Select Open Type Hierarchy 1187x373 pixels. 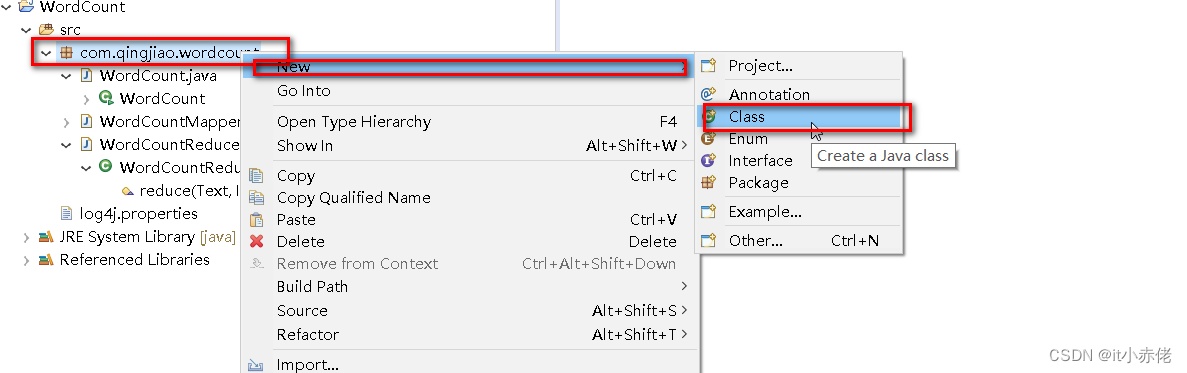[x=468, y=123]
